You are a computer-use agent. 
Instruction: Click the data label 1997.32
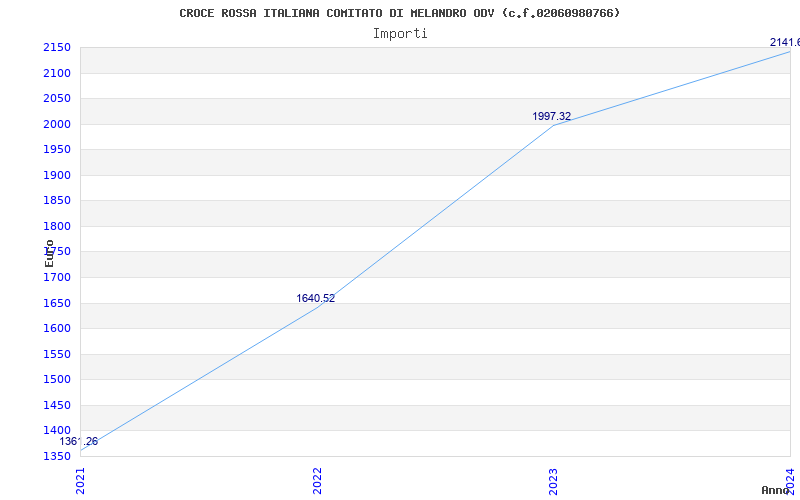point(552,116)
